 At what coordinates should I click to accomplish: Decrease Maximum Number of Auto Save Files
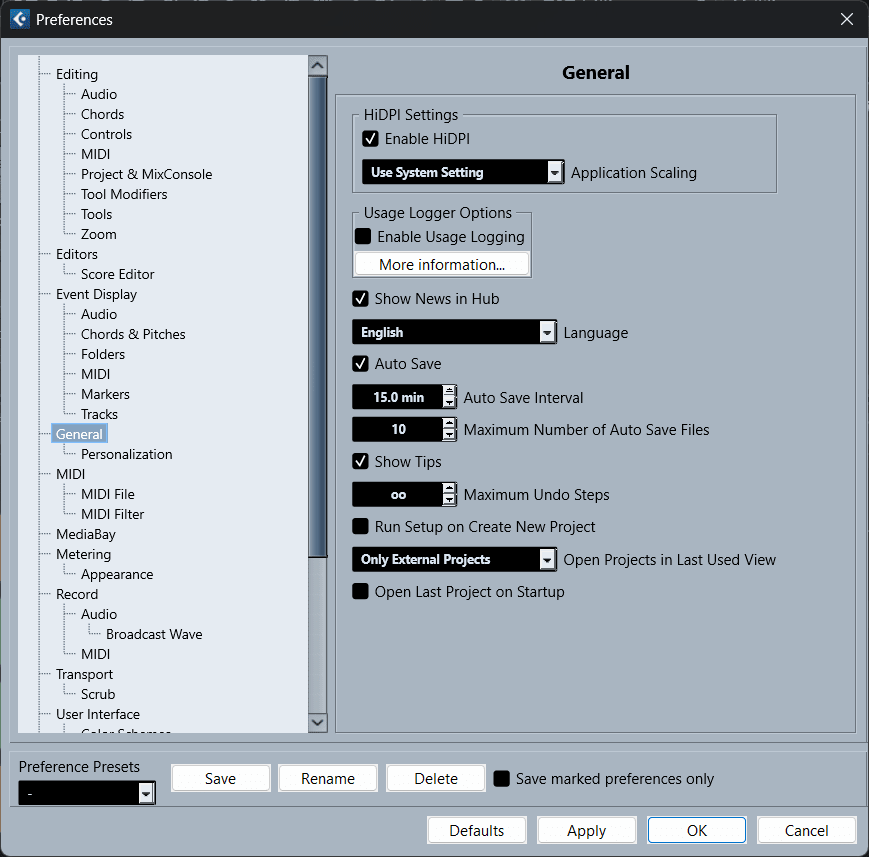coord(450,435)
